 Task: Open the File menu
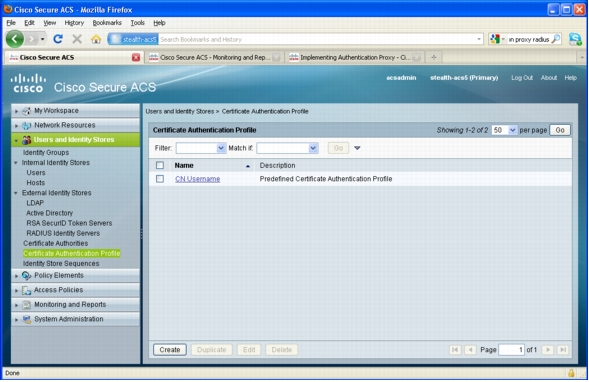click(11, 23)
